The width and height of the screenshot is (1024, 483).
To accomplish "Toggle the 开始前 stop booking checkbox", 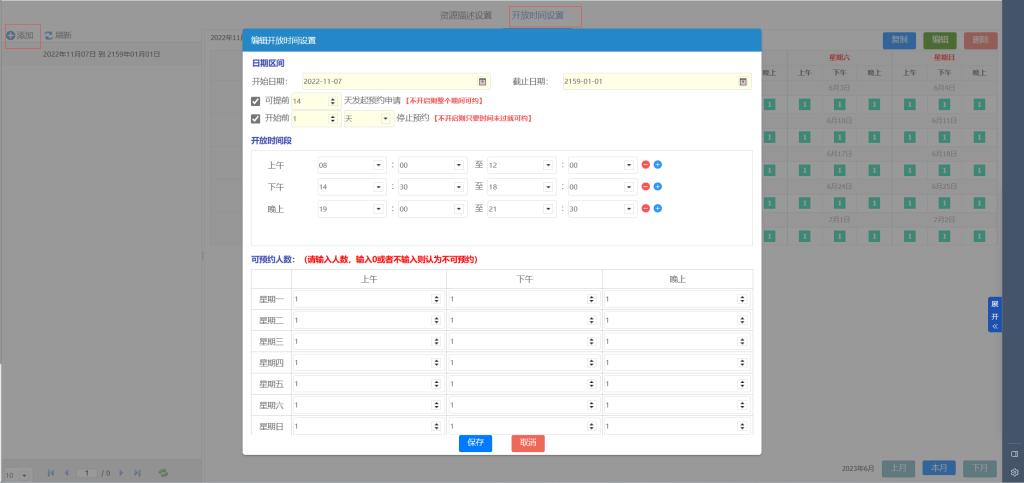I will [256, 118].
